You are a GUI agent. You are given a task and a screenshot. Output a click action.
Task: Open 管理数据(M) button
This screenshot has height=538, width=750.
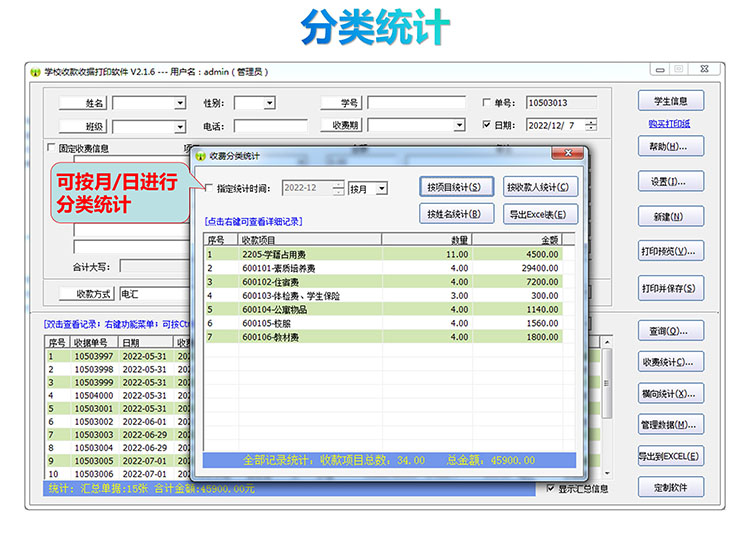[671, 424]
